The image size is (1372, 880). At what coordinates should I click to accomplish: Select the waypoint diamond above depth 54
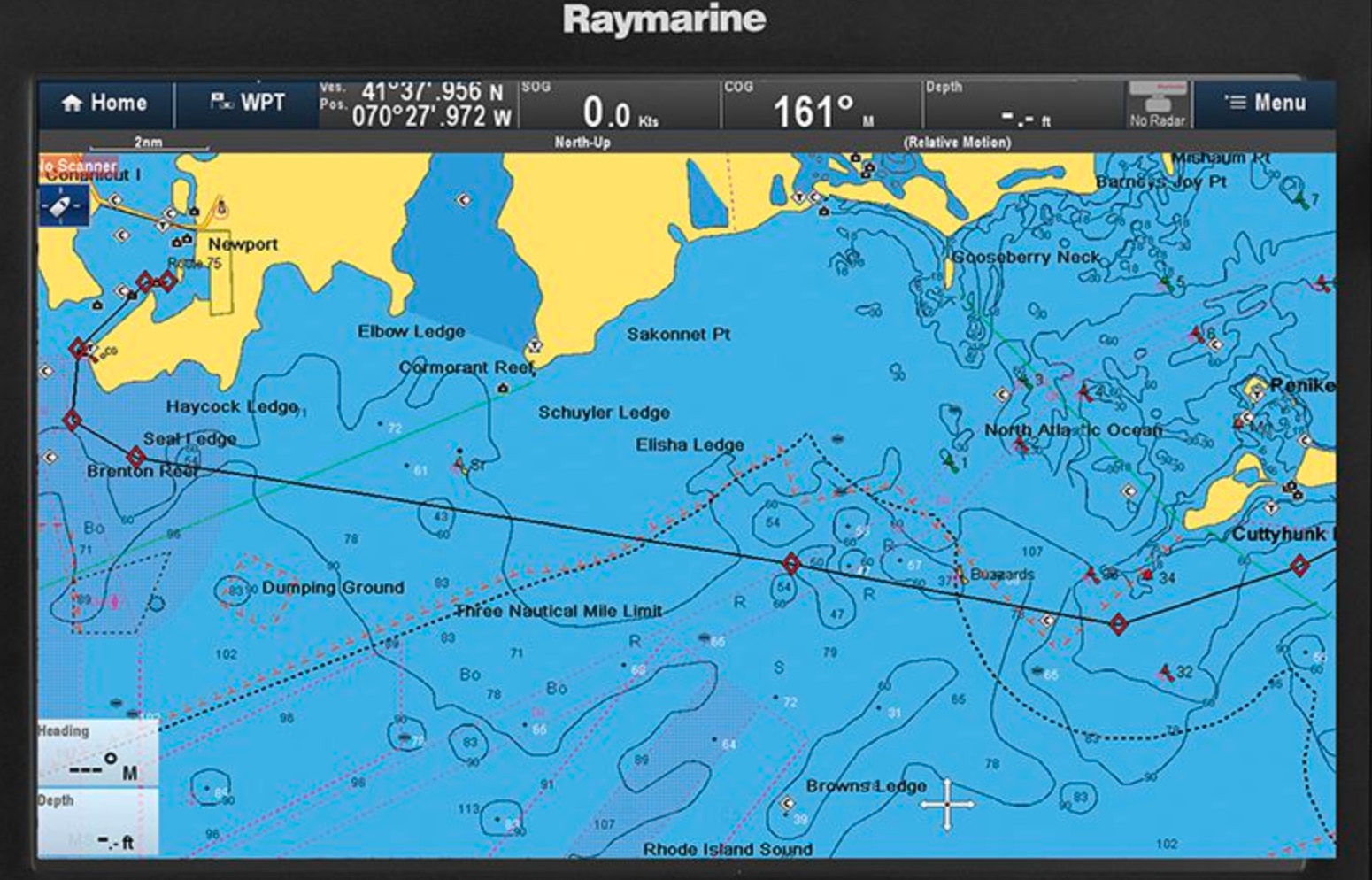pos(790,563)
